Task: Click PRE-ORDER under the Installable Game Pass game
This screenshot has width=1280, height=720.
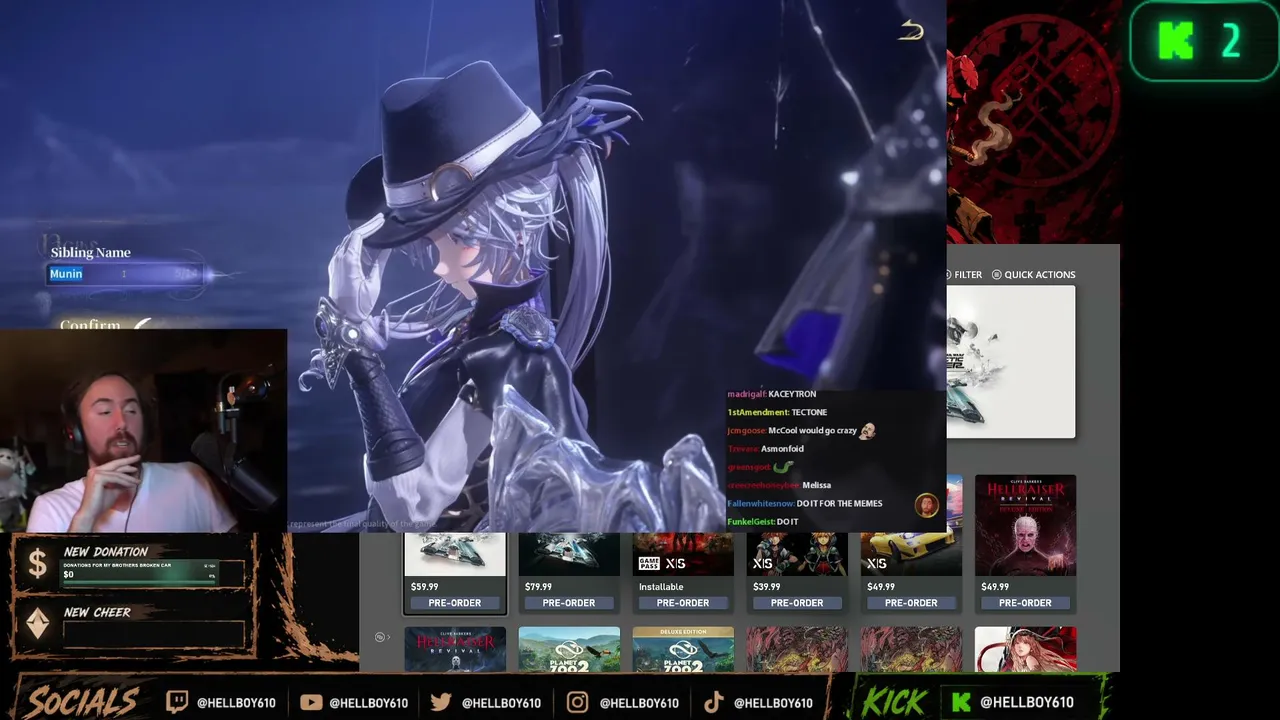Action: point(683,603)
